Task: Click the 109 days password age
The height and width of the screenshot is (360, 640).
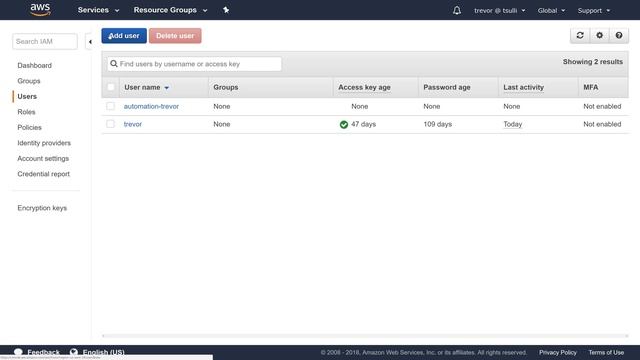Action: pos(438,124)
